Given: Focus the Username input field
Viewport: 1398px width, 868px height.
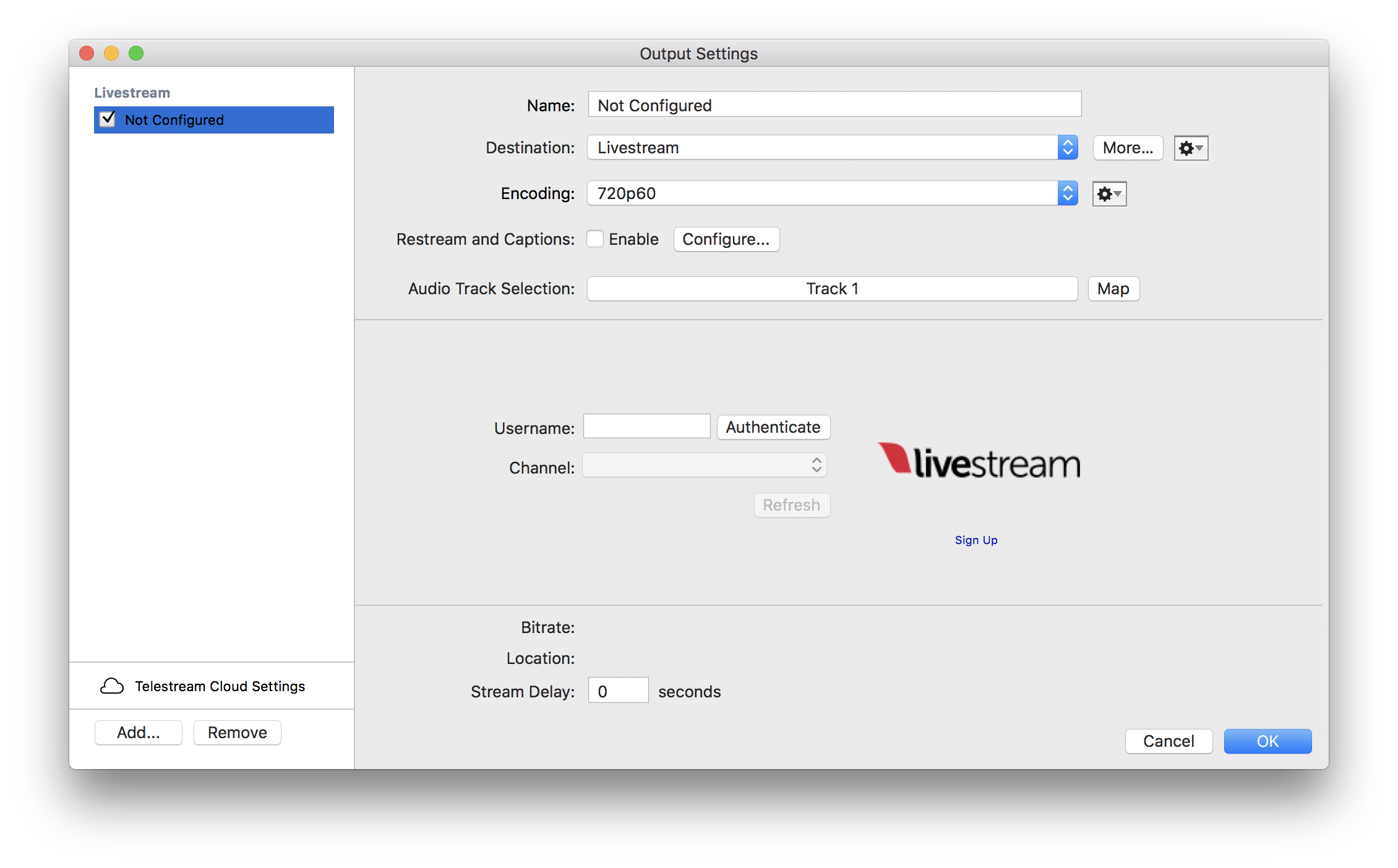Looking at the screenshot, I should point(647,427).
